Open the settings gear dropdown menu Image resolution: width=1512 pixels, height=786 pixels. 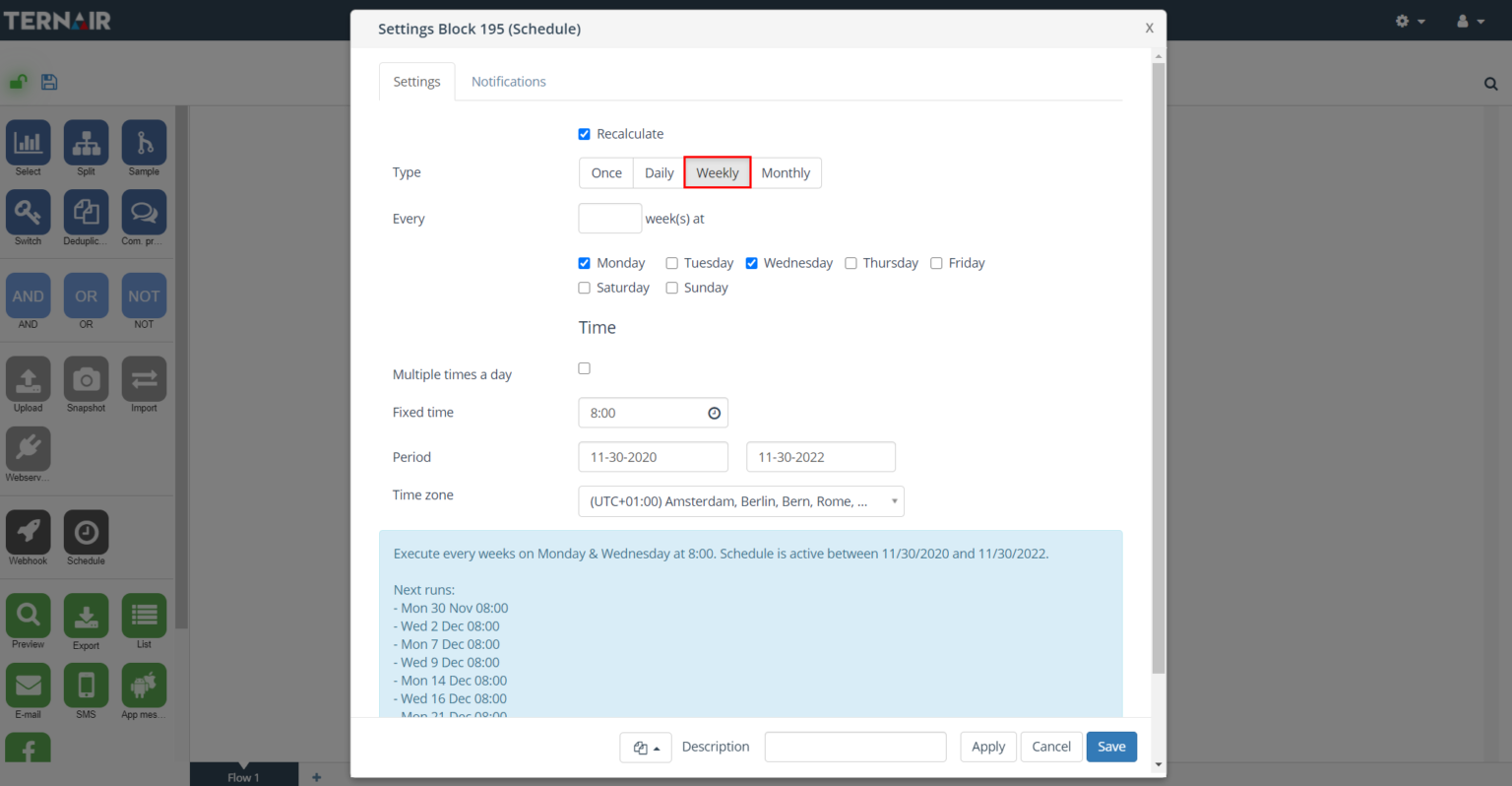coord(1410,21)
